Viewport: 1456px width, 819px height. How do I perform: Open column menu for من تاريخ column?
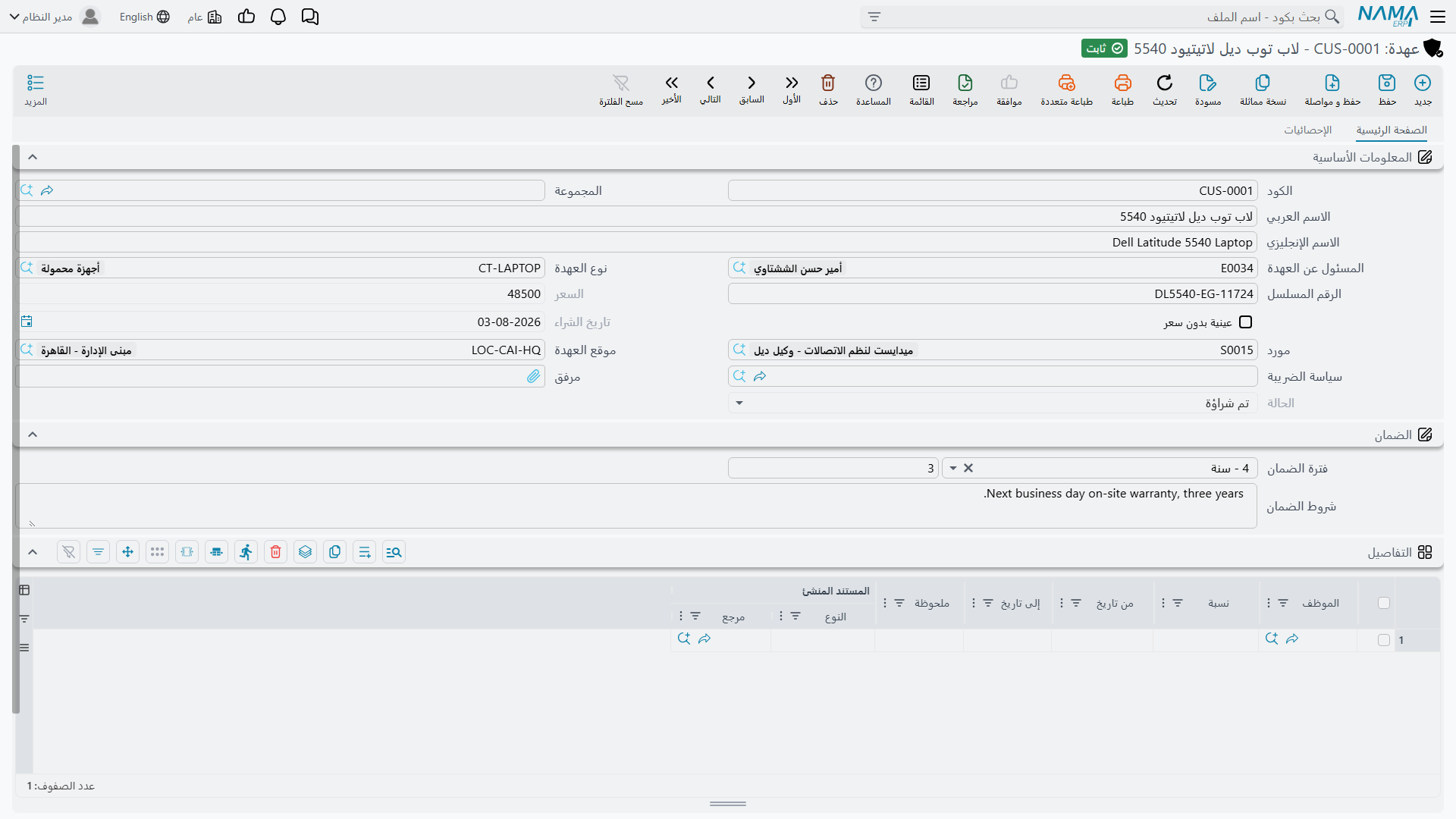click(x=1062, y=603)
